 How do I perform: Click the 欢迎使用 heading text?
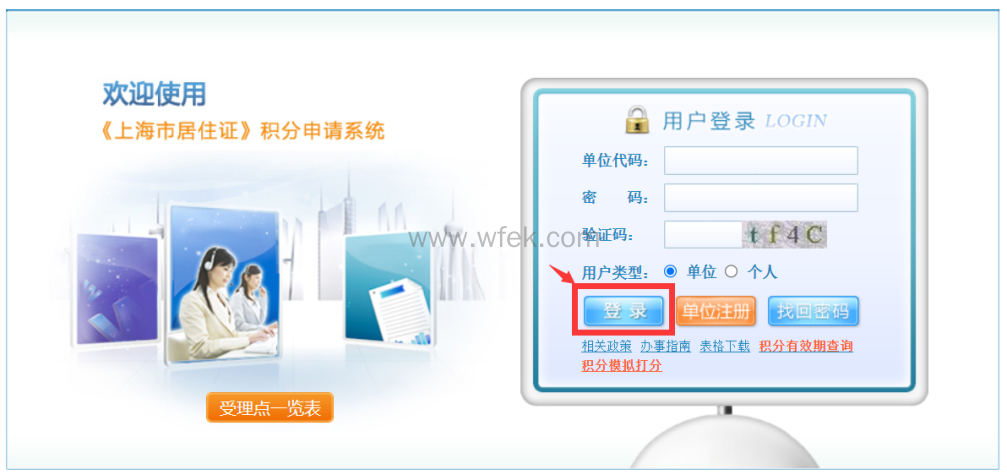pyautogui.click(x=154, y=94)
